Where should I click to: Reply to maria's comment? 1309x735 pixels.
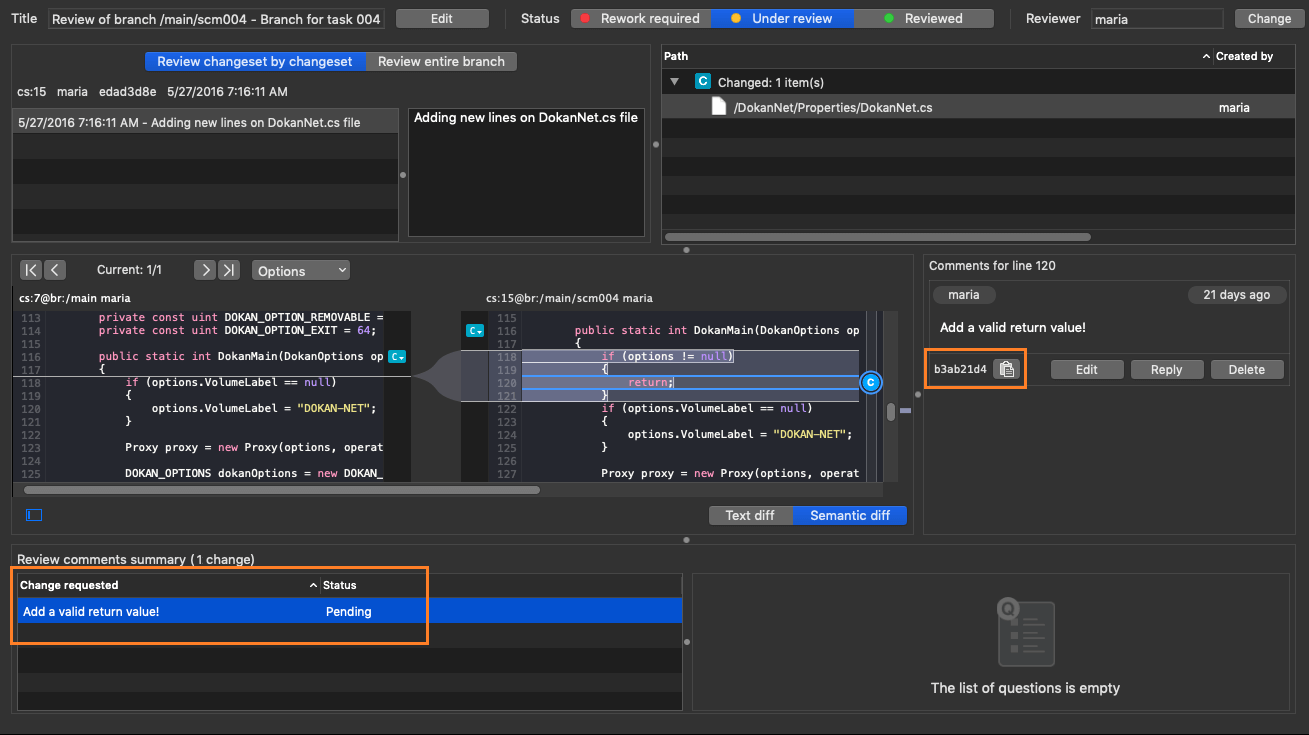(1166, 369)
